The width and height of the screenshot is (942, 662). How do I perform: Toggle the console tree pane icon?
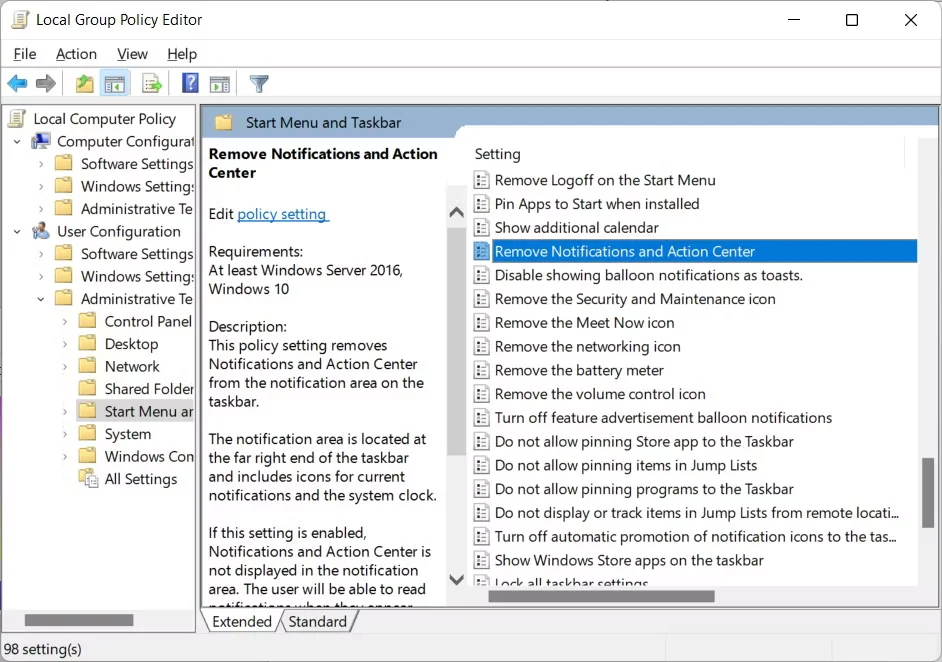tap(115, 83)
